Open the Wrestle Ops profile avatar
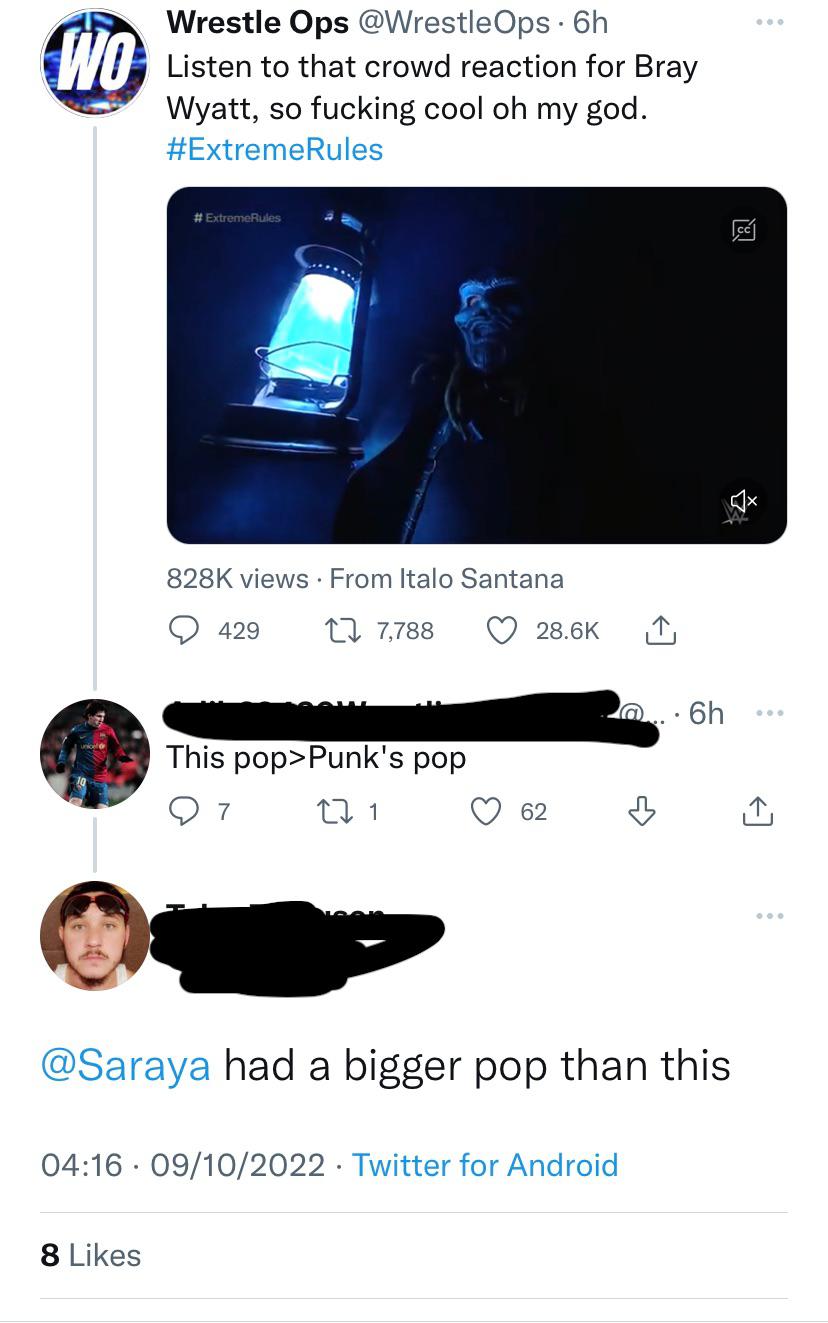Screen dimensions: 828x1323 pos(94,62)
